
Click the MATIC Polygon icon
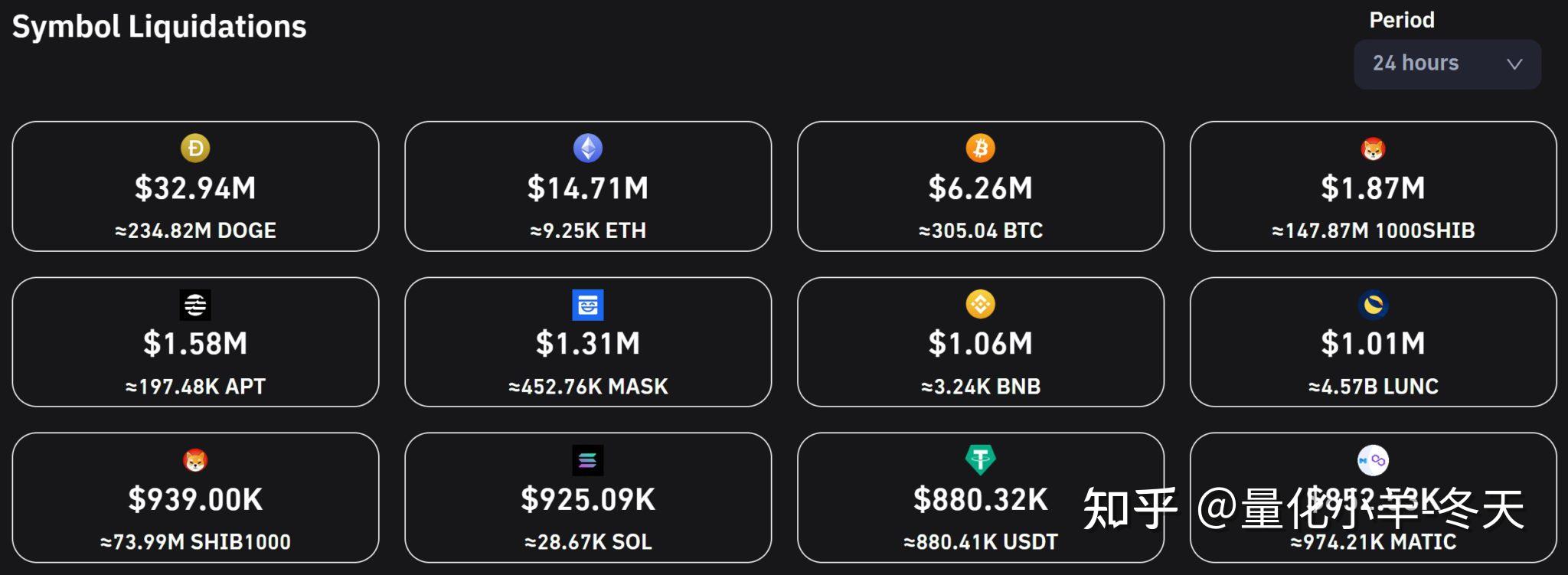(x=1374, y=460)
